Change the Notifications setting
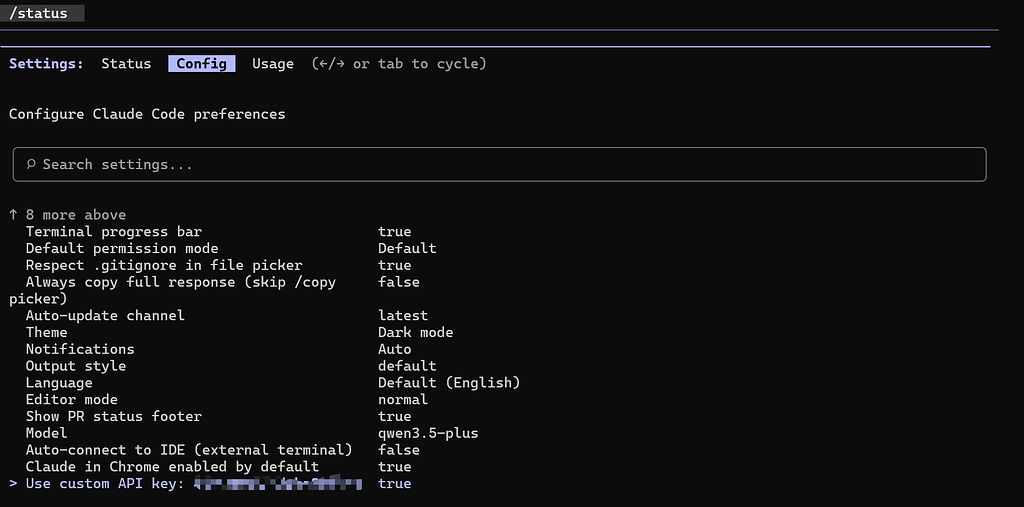The height and width of the screenshot is (507, 1024). point(219,350)
